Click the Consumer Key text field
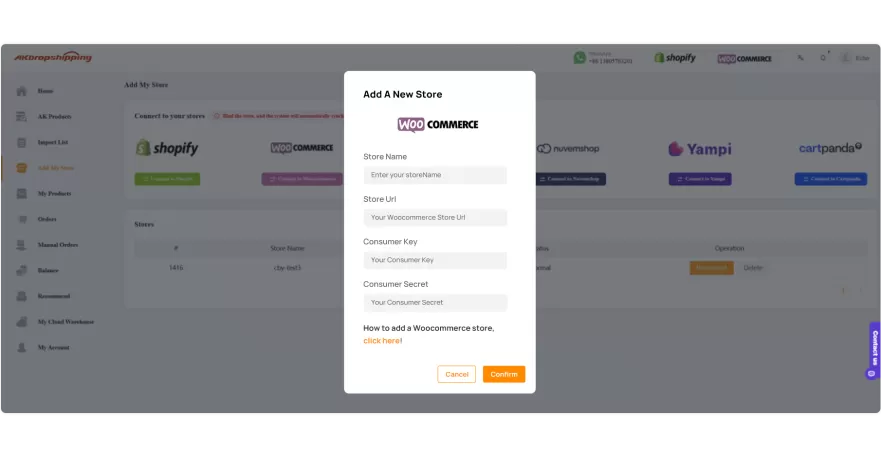The image size is (881, 457). [x=435, y=260]
